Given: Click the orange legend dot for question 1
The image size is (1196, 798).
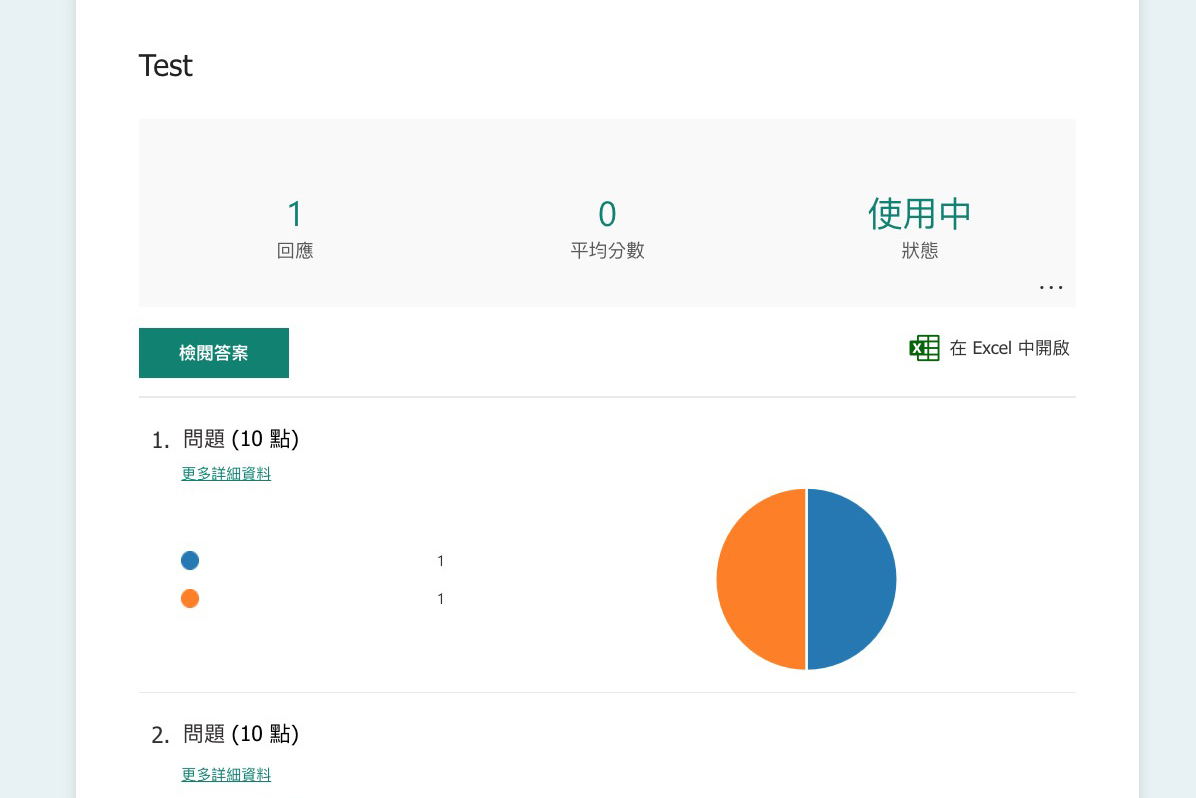Looking at the screenshot, I should point(190,598).
